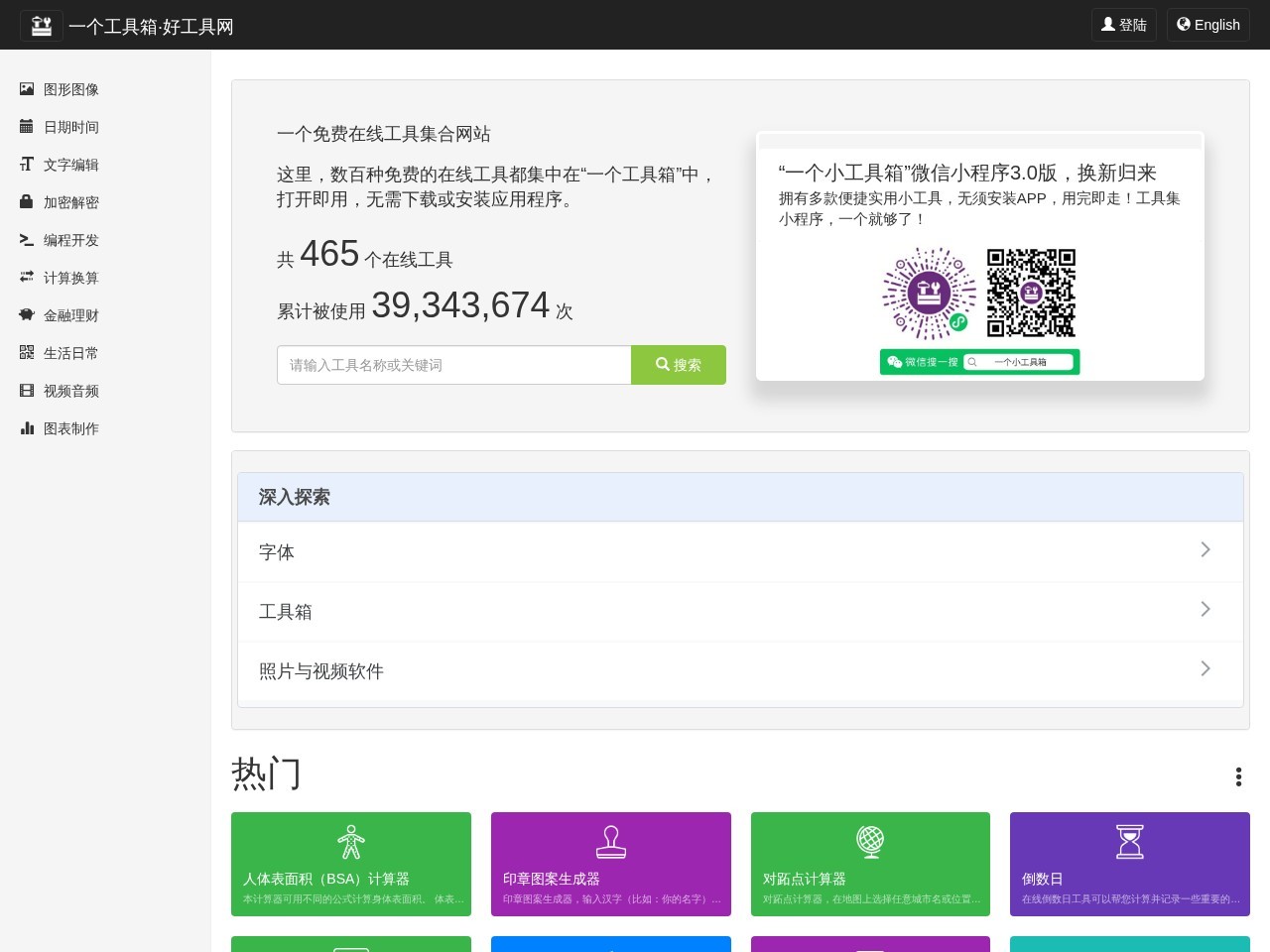Click the 39,343,674 usage count
This screenshot has width=1270, height=952.
point(460,305)
